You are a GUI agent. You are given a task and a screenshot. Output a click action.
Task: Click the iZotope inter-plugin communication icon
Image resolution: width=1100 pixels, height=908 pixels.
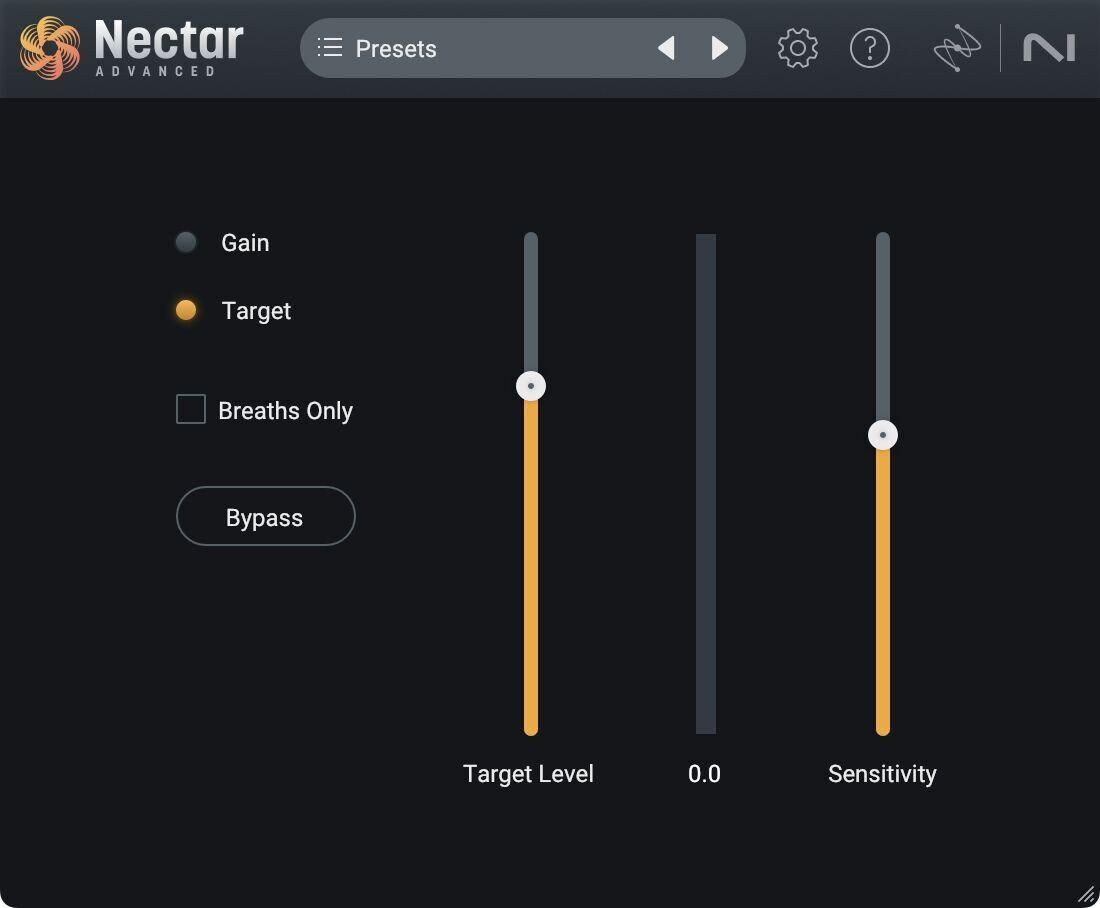(956, 48)
